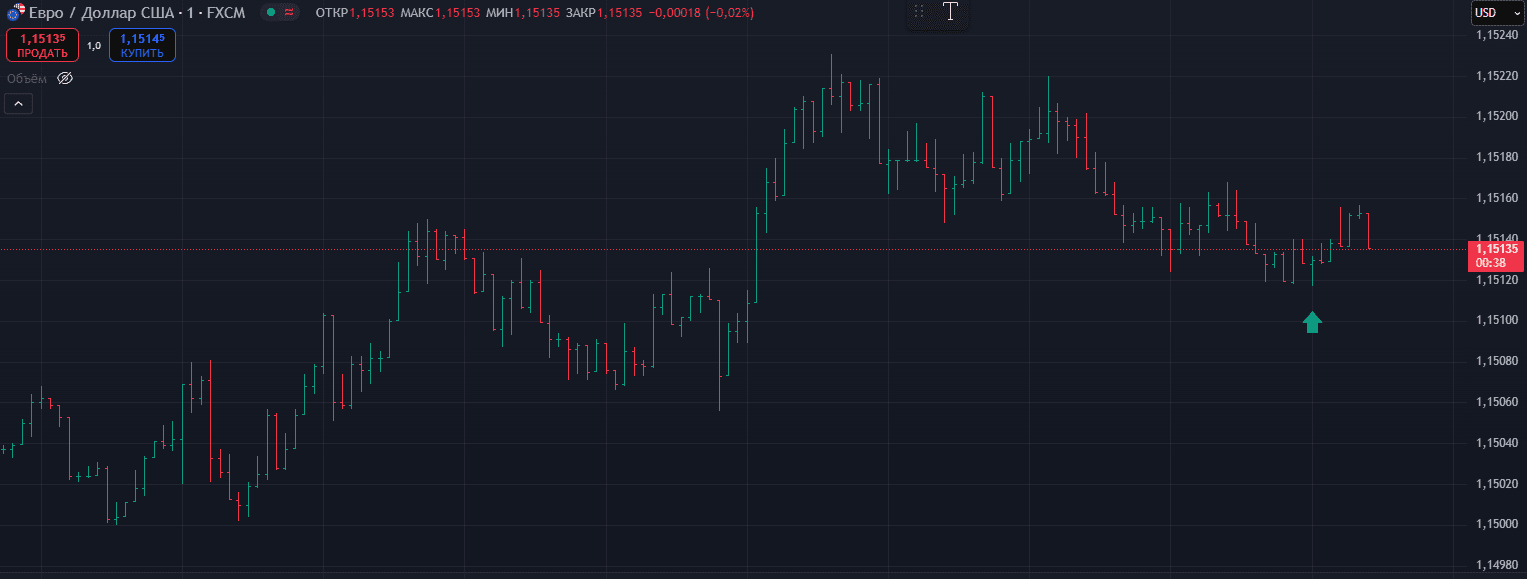Image resolution: width=1527 pixels, height=579 pixels.
Task: Click the 1,0 order quantity field
Action: click(x=93, y=46)
